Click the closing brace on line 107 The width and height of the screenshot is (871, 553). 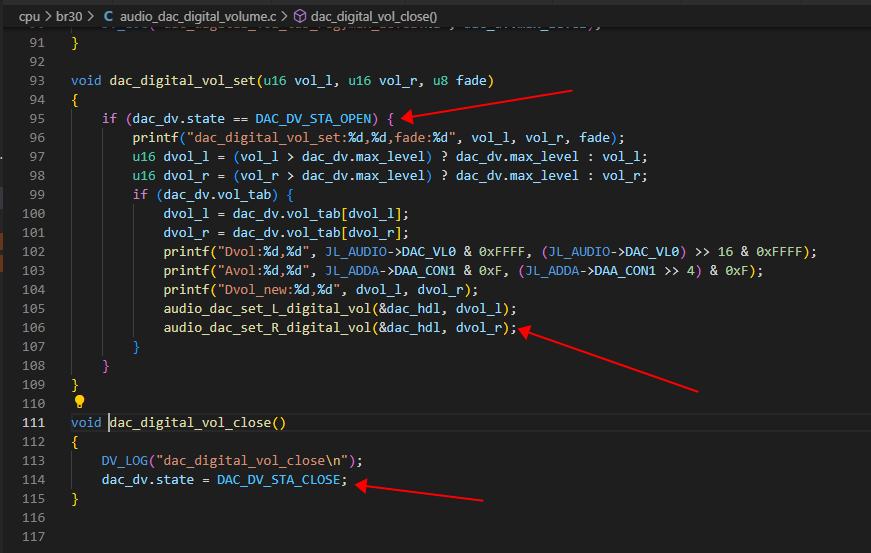click(136, 347)
